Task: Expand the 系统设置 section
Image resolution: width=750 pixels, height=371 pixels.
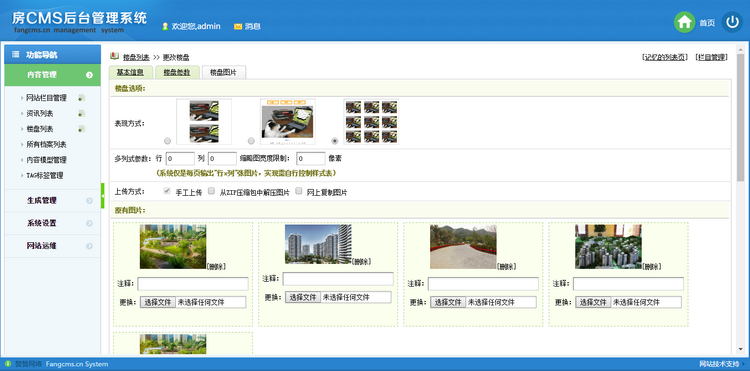Action: 53,223
